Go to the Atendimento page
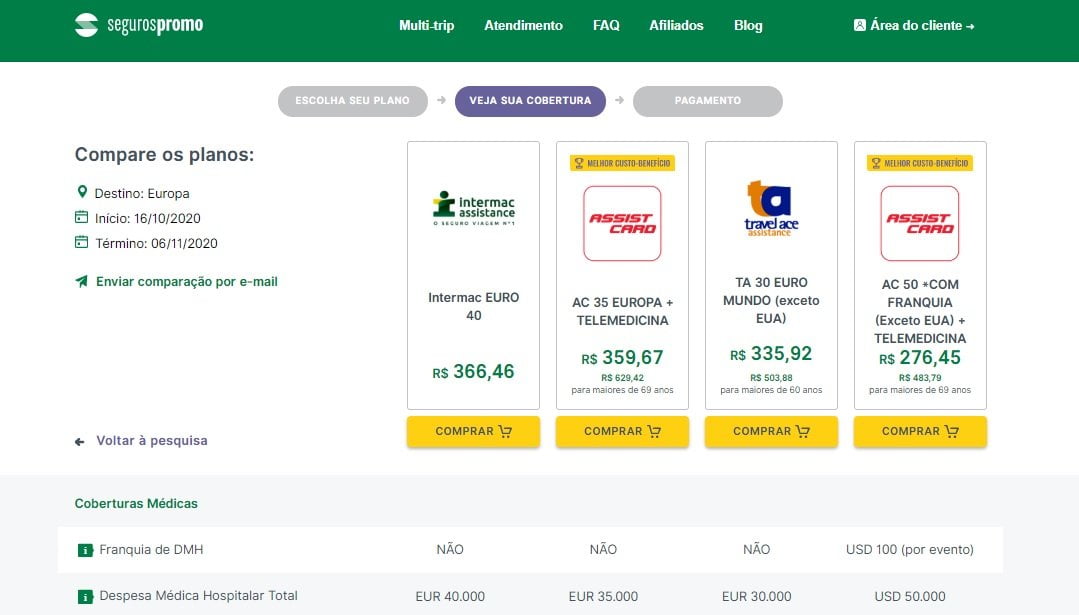This screenshot has height=615, width=1079. pos(523,26)
